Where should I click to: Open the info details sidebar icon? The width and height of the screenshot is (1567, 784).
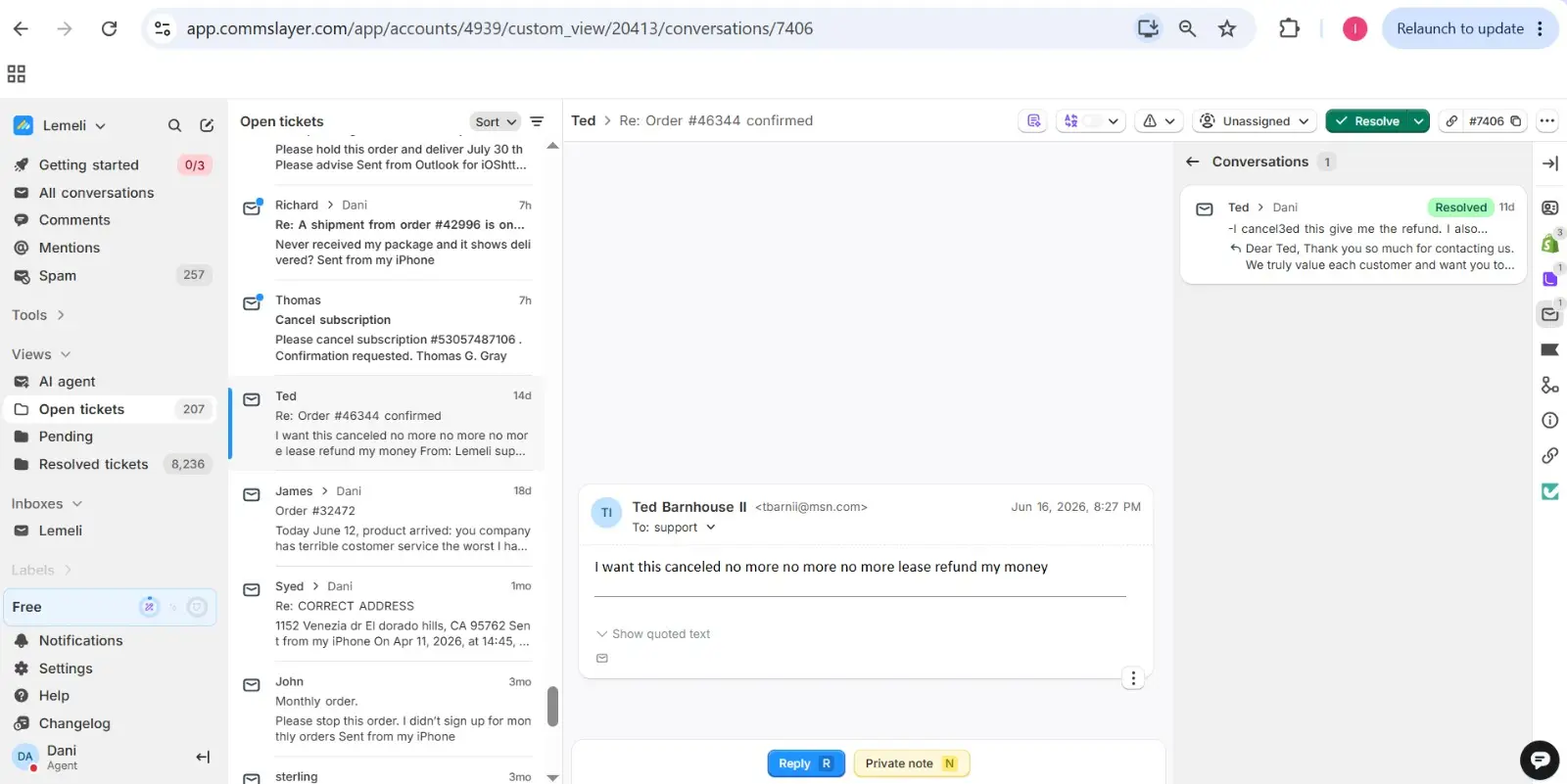pyautogui.click(x=1550, y=420)
